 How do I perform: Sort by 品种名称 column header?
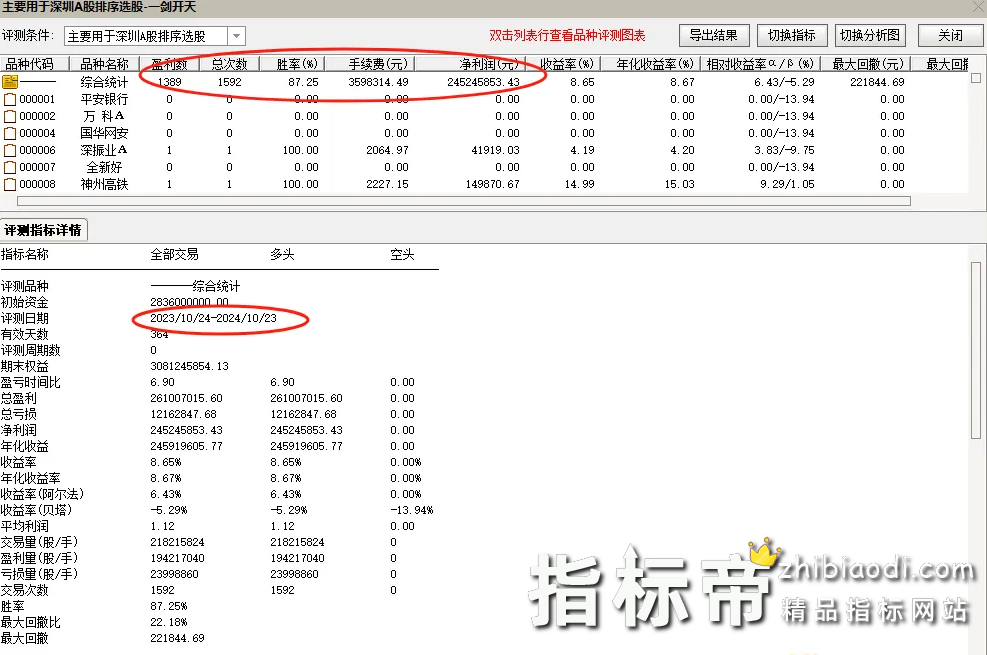coord(104,64)
